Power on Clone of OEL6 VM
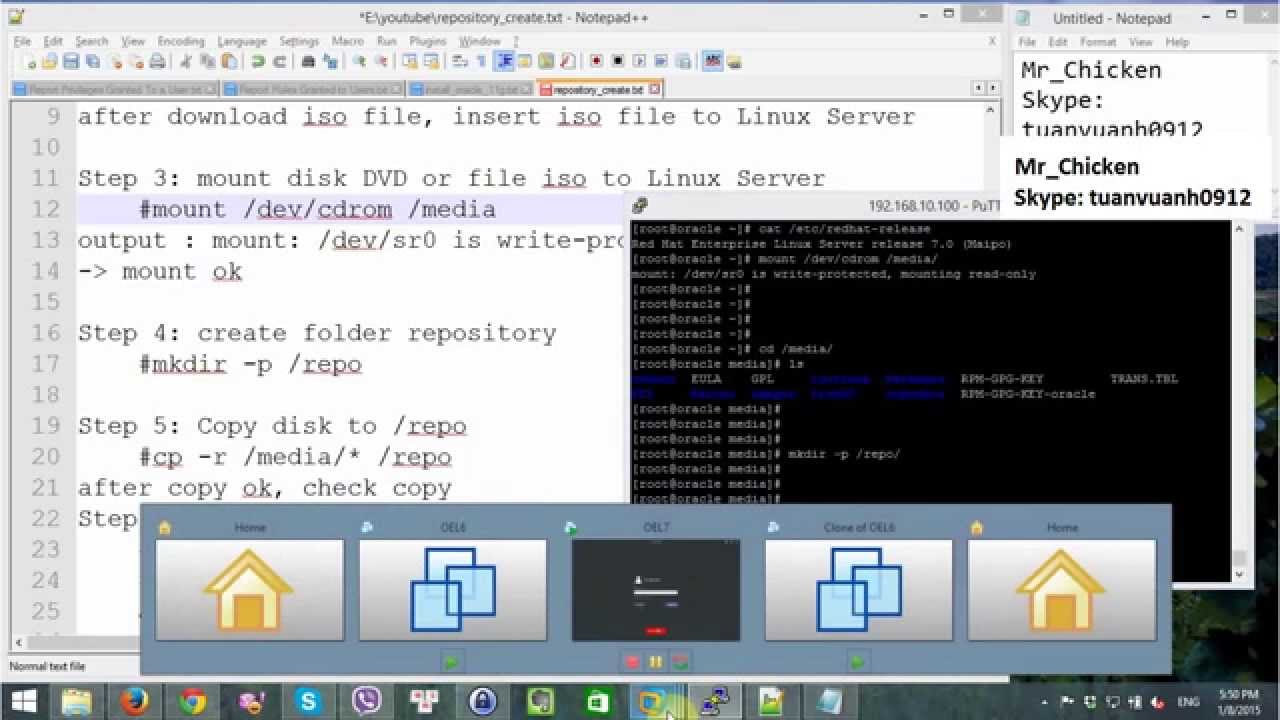The height and width of the screenshot is (720, 1280). click(858, 661)
